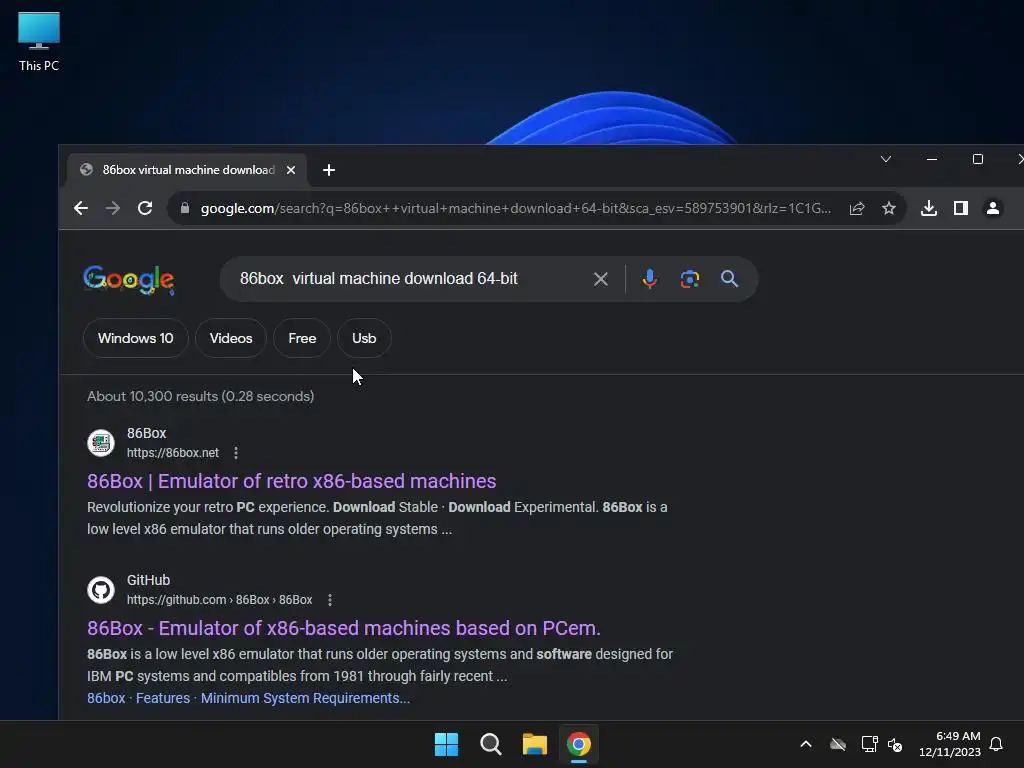Viewport: 1024px width, 768px height.
Task: Select the This PC desktop icon
Action: 39,42
